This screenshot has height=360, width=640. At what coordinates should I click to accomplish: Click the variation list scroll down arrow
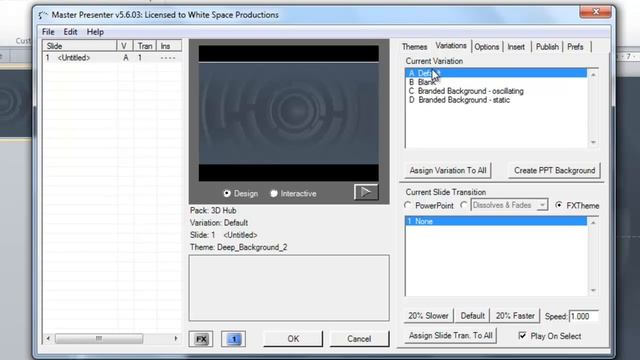coord(593,142)
